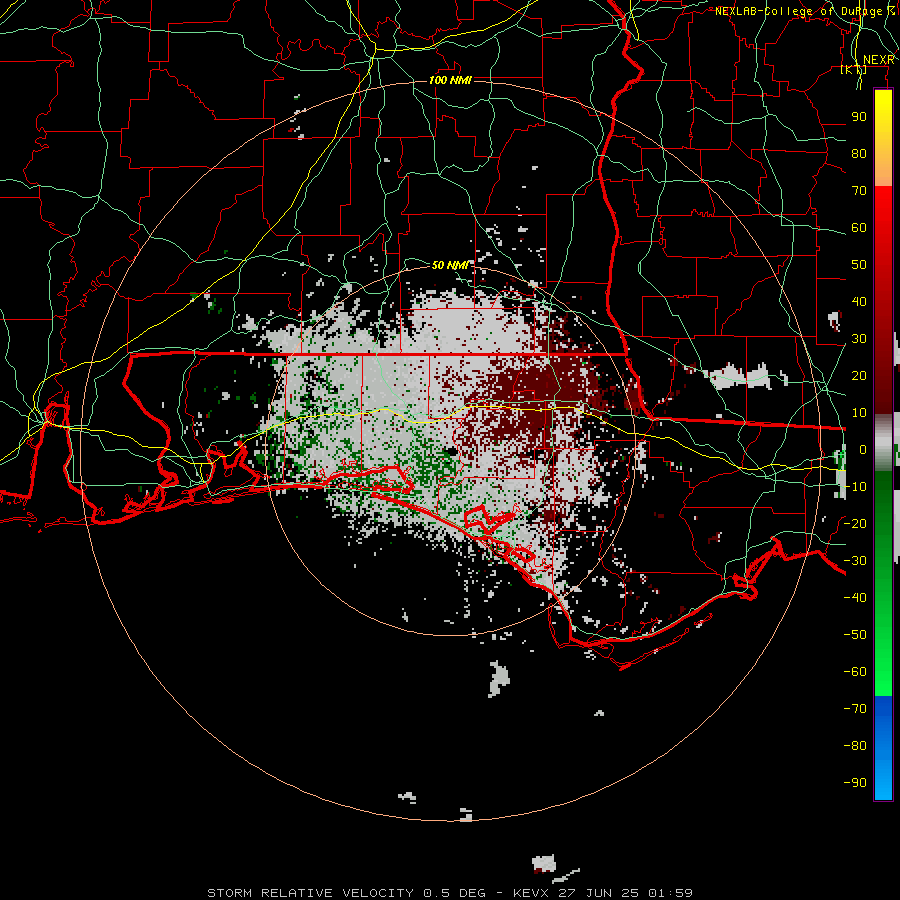
Task: Click the -80 value on velocity scale
Action: click(x=855, y=746)
